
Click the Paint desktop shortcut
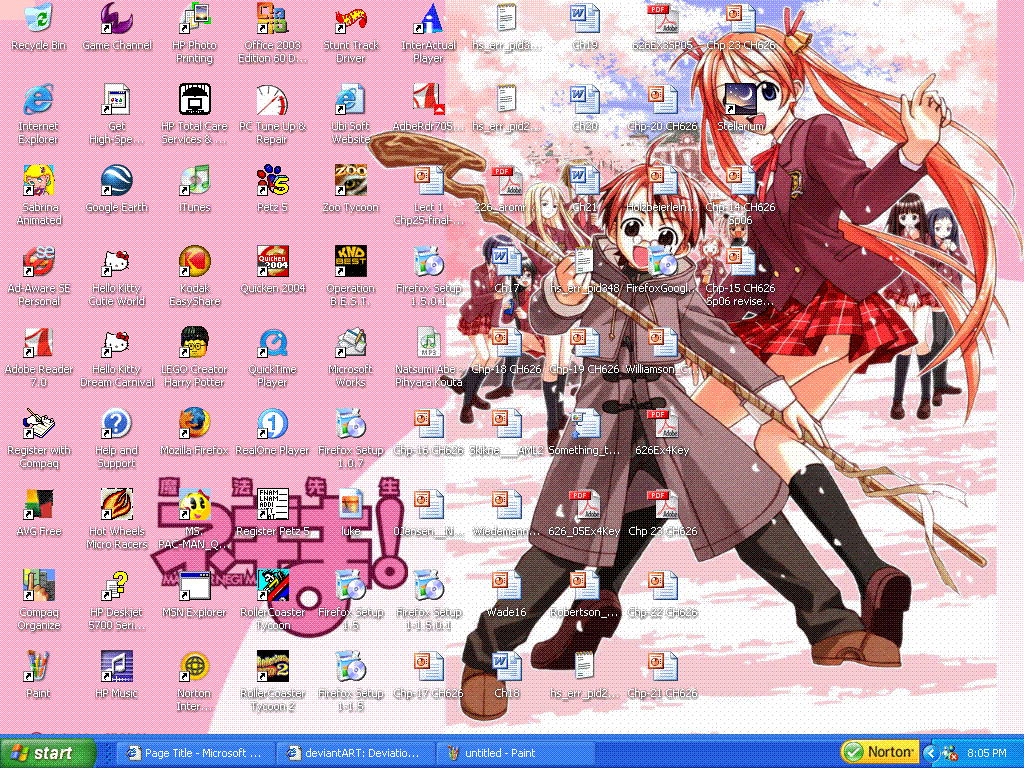39,666
